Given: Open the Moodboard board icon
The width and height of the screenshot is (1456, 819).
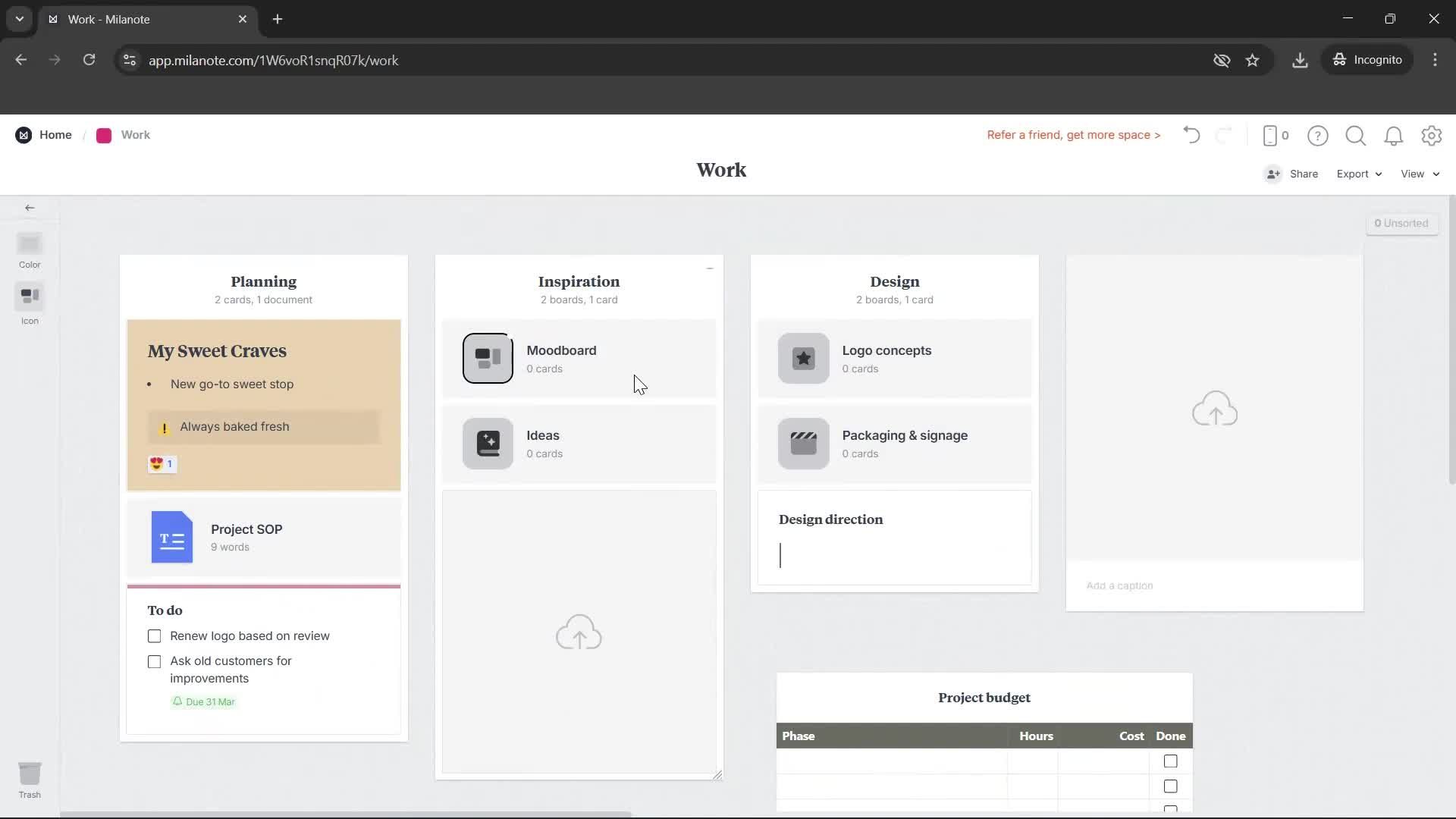Looking at the screenshot, I should 487,358.
